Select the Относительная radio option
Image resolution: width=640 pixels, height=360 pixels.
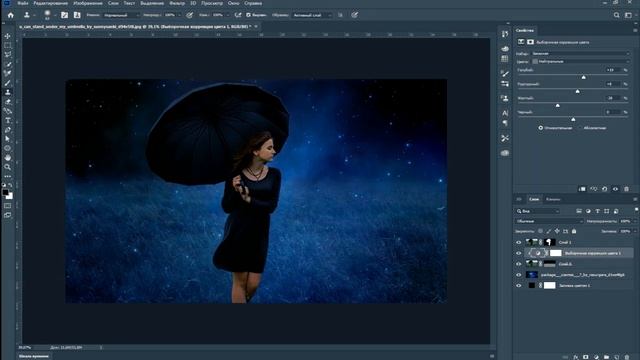[x=540, y=128]
